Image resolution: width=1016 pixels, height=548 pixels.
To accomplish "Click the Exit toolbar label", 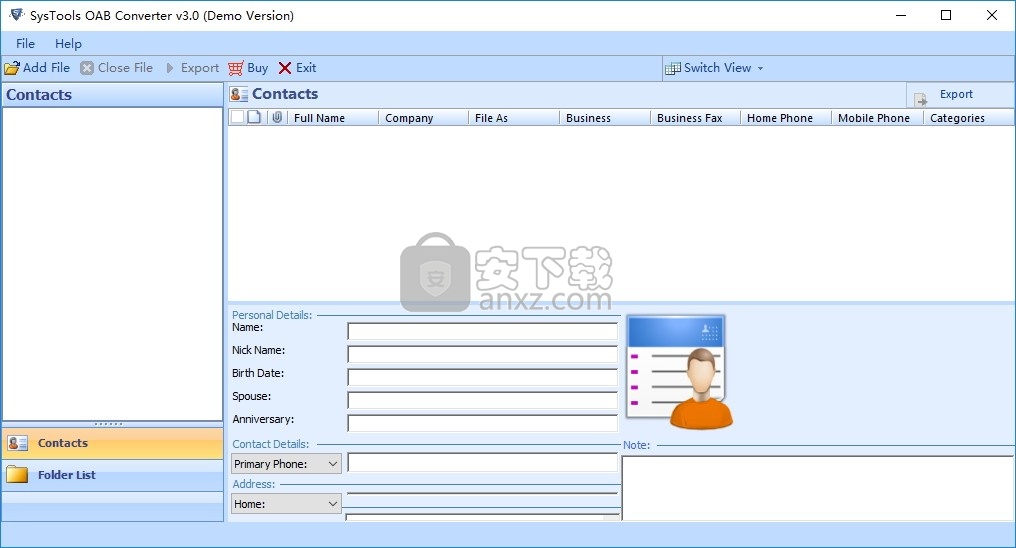I will pyautogui.click(x=306, y=67).
